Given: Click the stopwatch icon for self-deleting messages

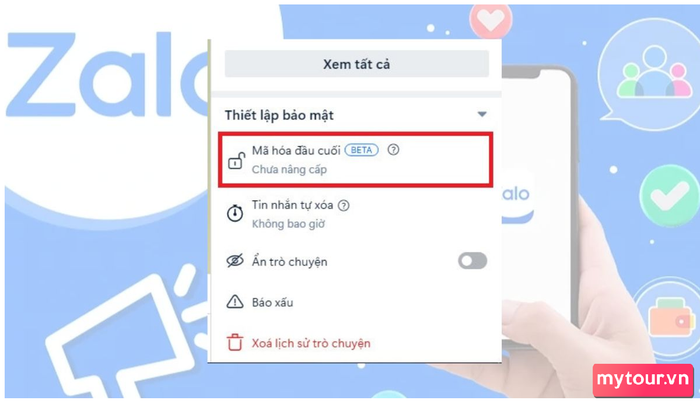Looking at the screenshot, I should (235, 213).
